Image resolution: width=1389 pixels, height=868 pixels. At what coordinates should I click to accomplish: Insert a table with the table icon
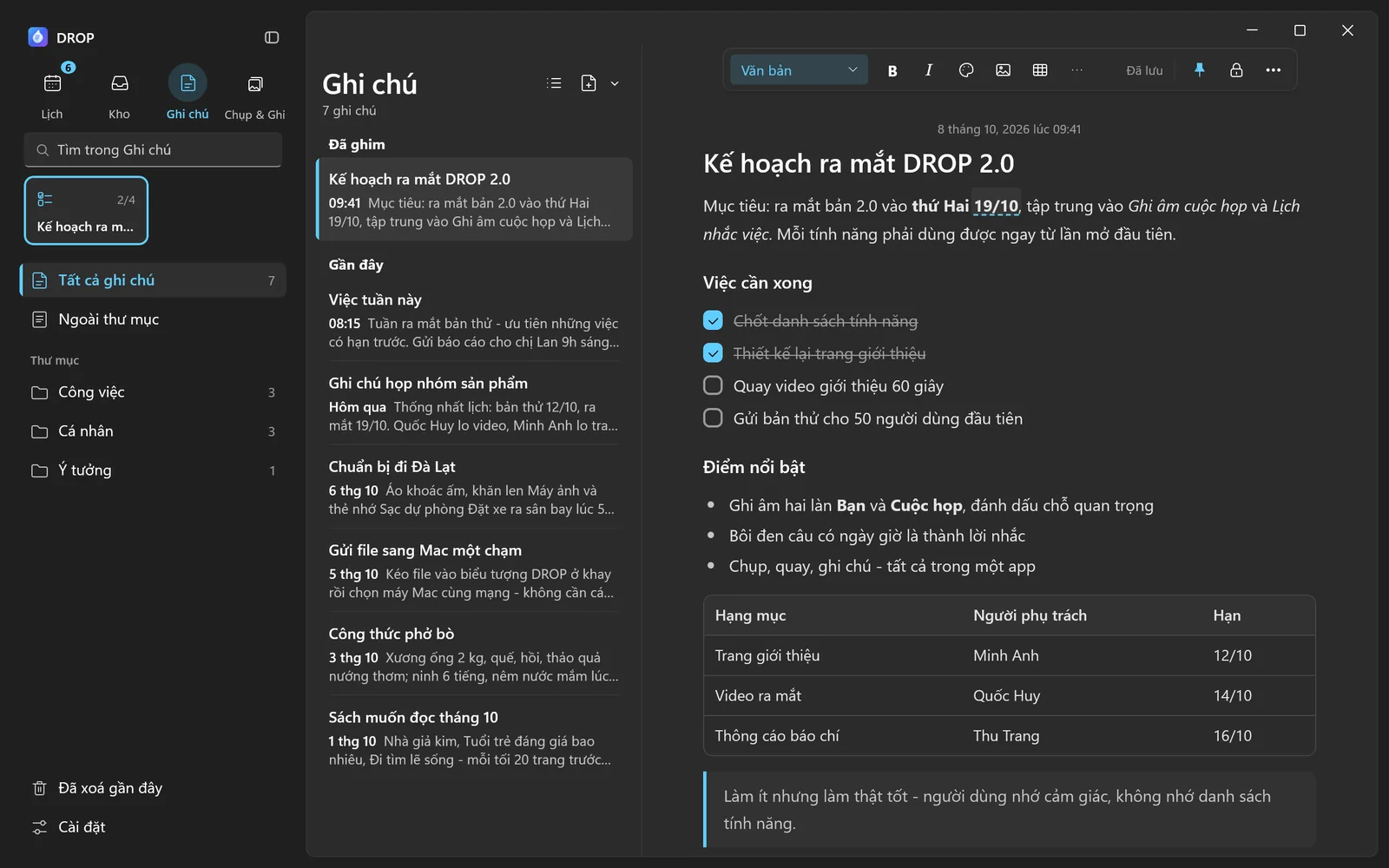[x=1040, y=70]
